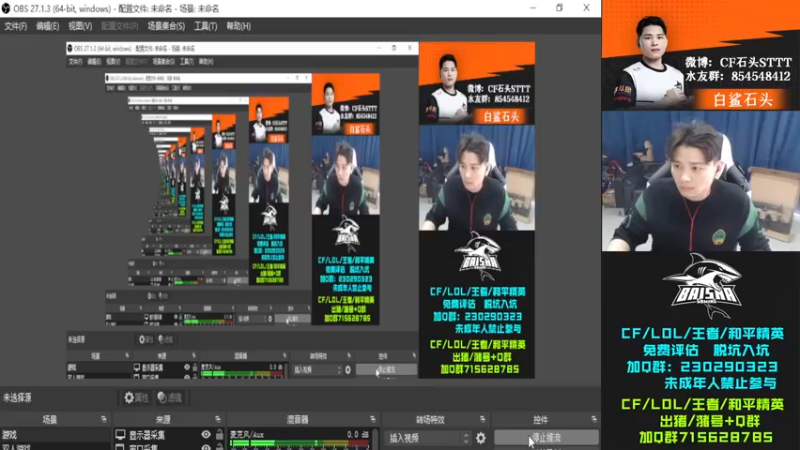Click the 停止推流 button
This screenshot has width=800, height=450.
pos(546,437)
